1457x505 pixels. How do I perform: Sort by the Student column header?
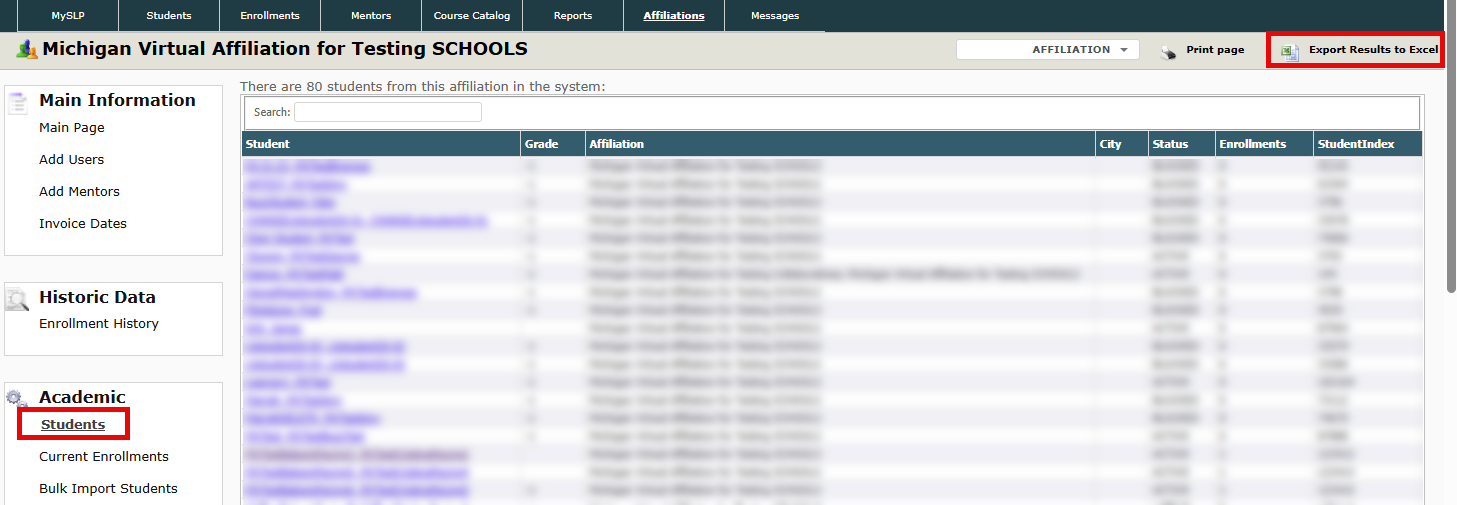pyautogui.click(x=381, y=144)
